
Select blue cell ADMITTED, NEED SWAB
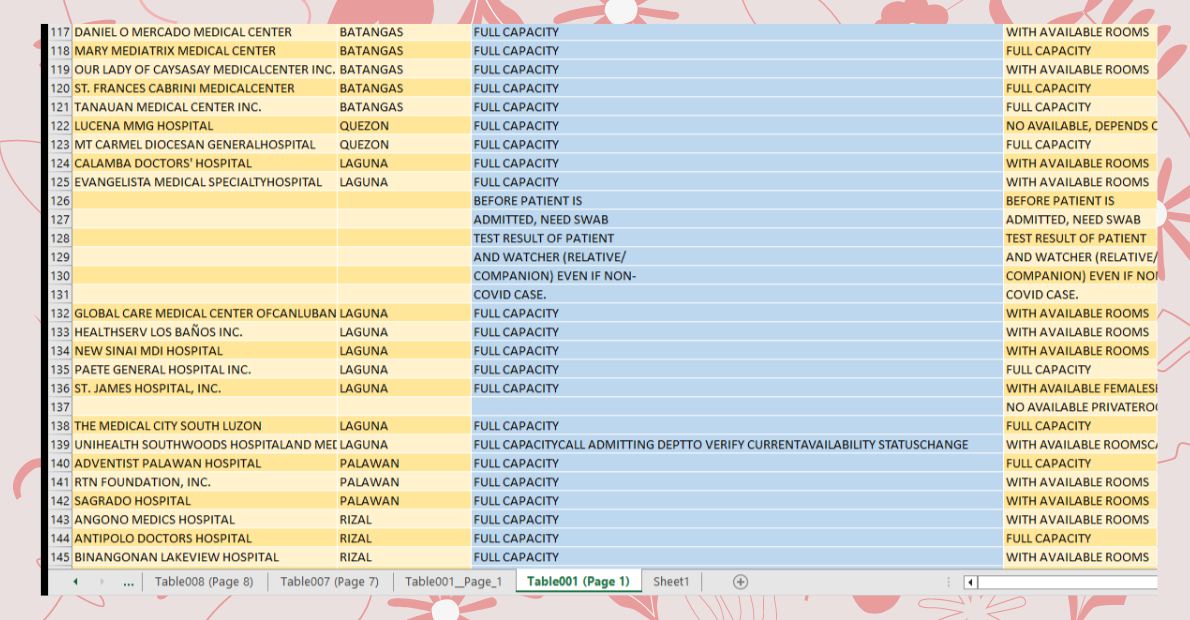(x=737, y=219)
